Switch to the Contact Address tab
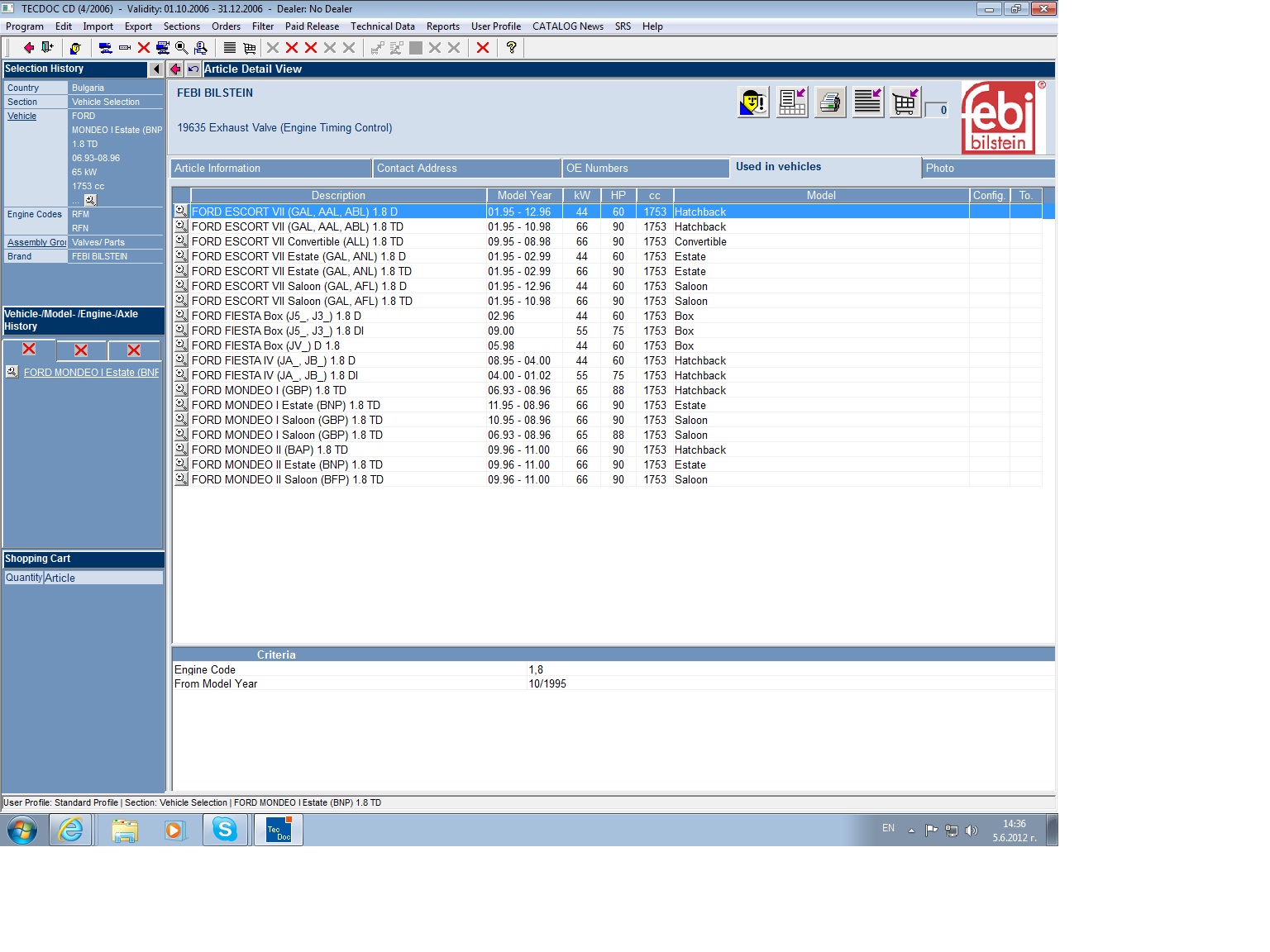 [x=467, y=169]
